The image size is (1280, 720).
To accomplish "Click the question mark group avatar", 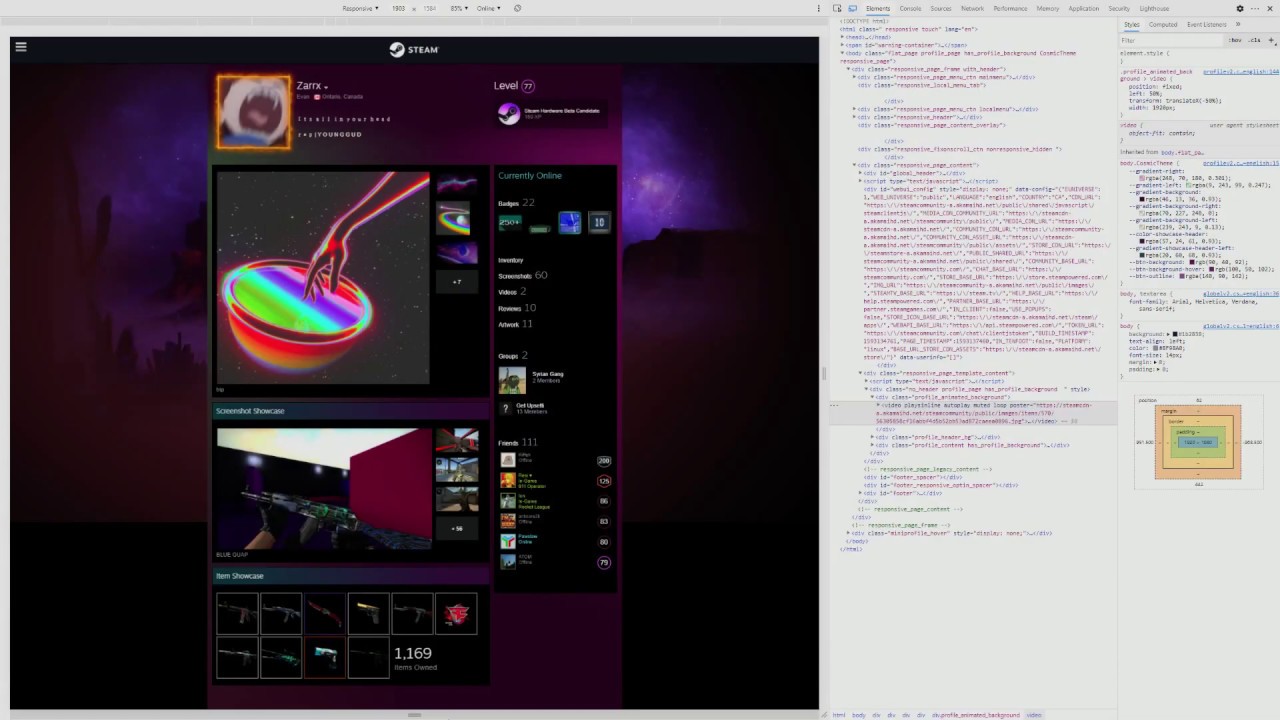I will click(506, 408).
